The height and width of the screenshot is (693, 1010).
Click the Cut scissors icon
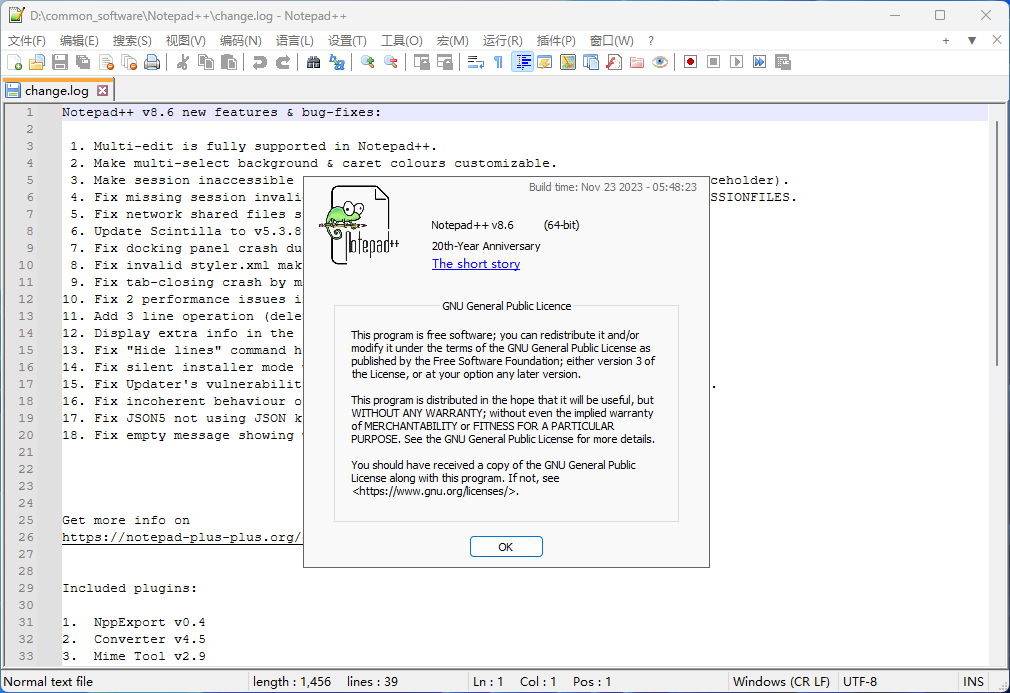tap(183, 62)
